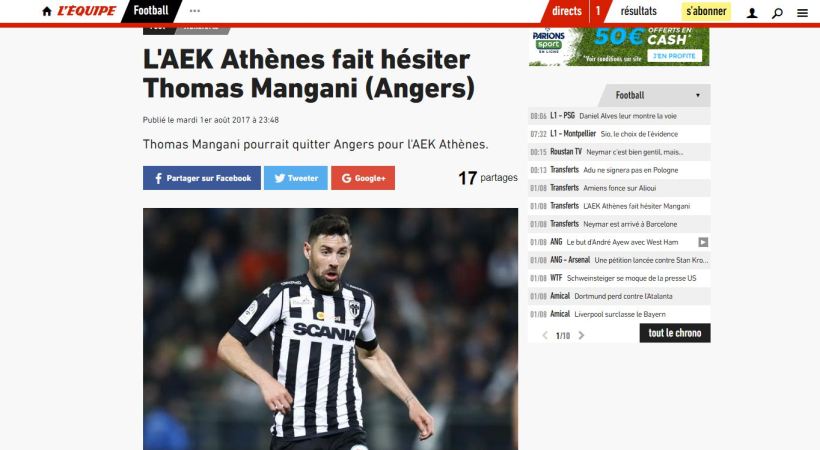Go to previous chrono page arrow

(544, 335)
